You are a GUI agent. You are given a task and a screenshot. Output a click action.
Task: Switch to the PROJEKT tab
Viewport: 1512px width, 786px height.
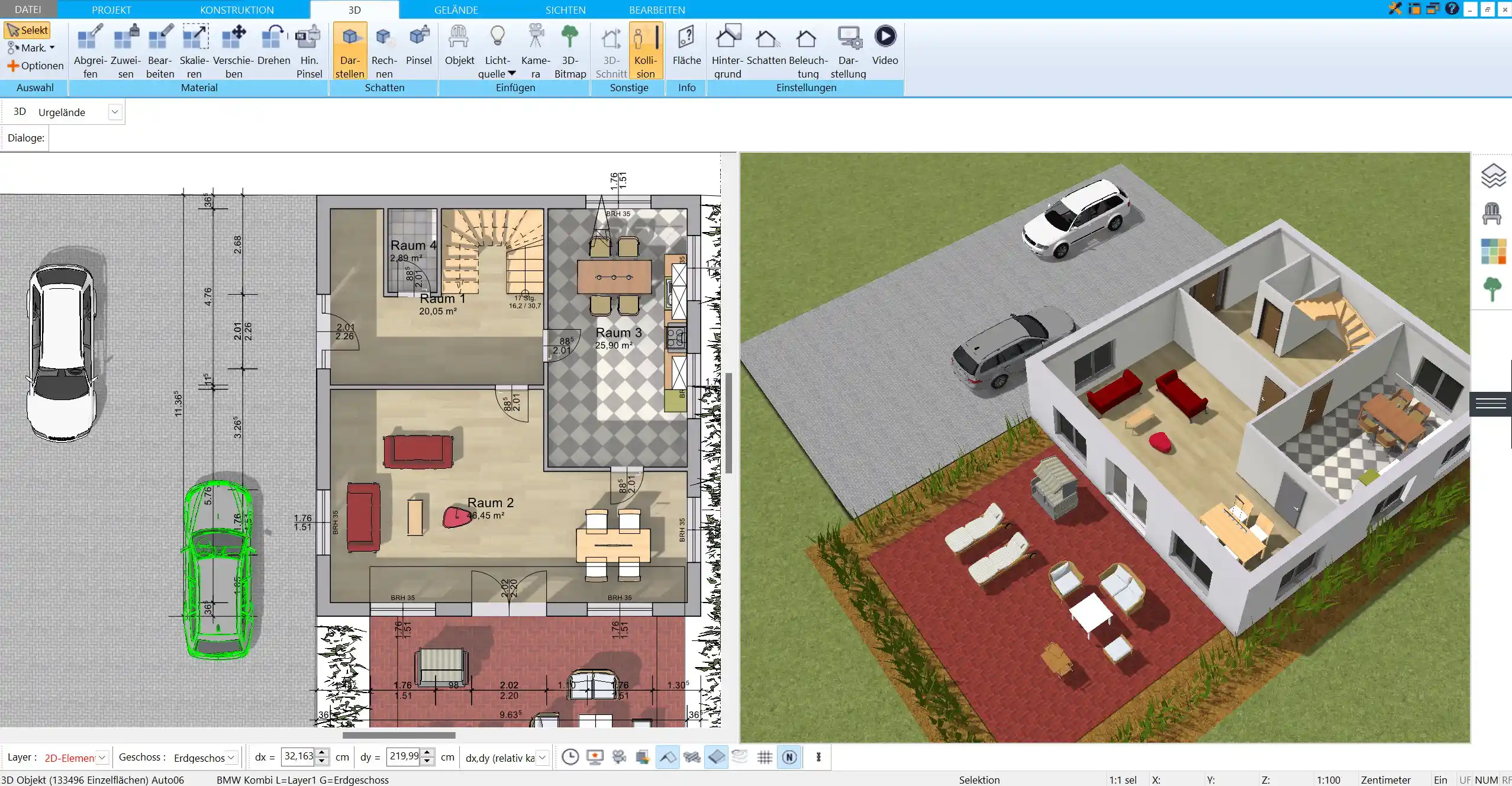(x=111, y=9)
